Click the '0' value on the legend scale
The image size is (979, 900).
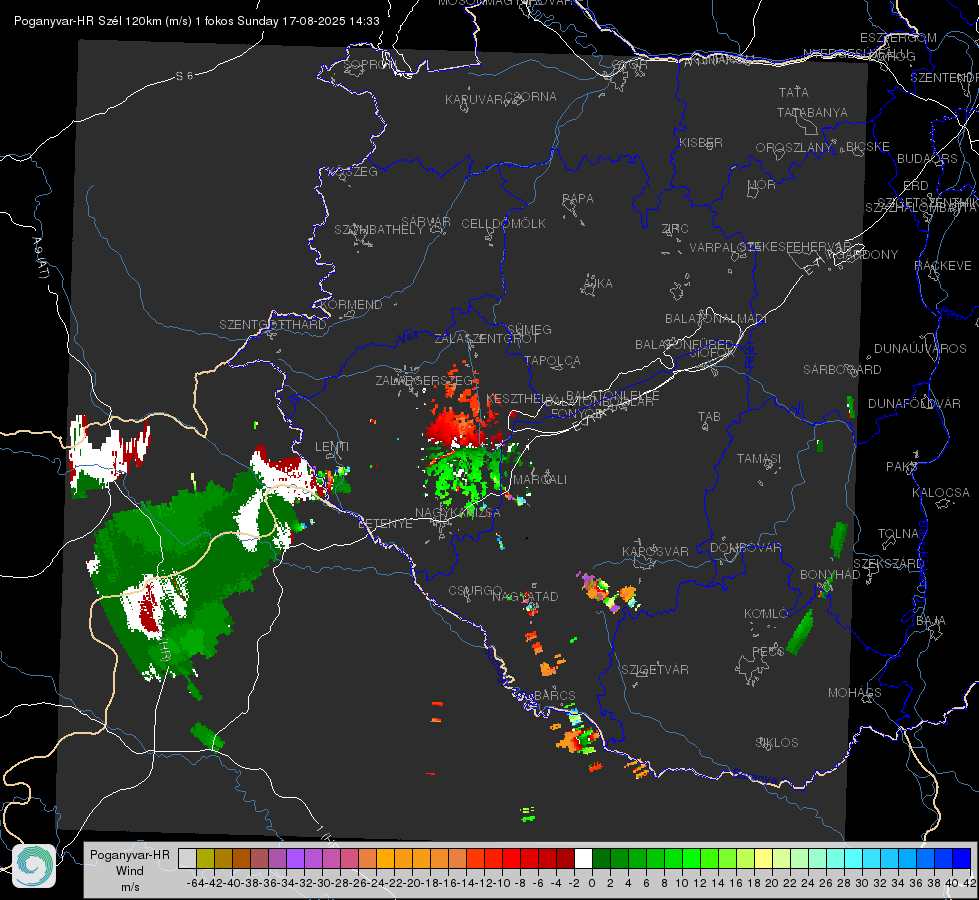tap(592, 883)
